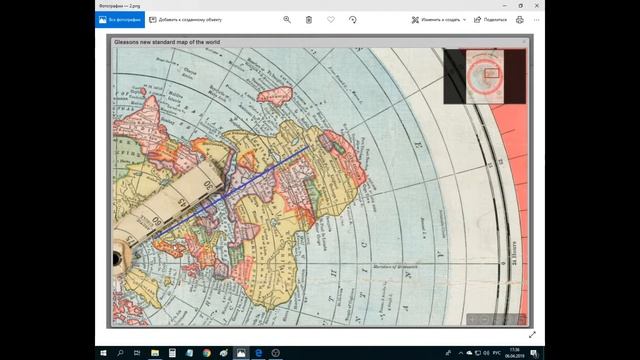Rotate the photo with rotate icon
Screen dimensions: 640x360
click(x=353, y=20)
